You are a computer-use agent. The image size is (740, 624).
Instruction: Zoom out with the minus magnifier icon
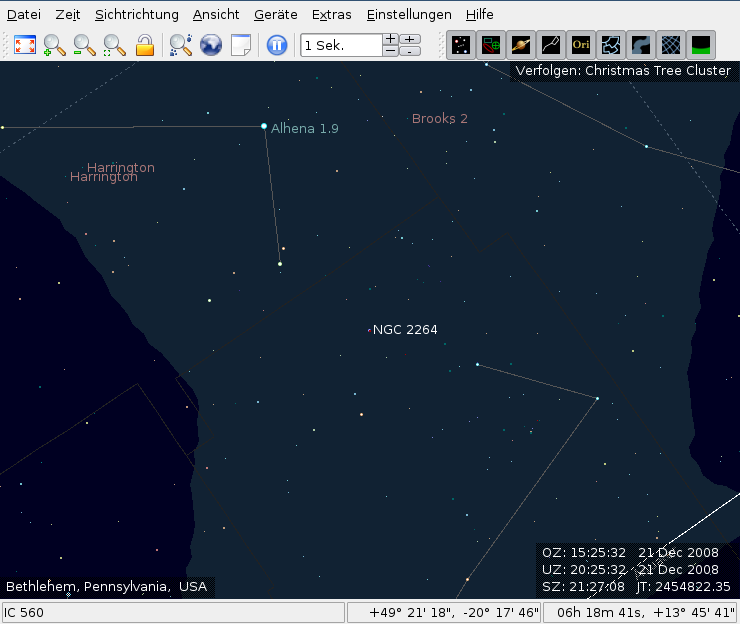85,45
